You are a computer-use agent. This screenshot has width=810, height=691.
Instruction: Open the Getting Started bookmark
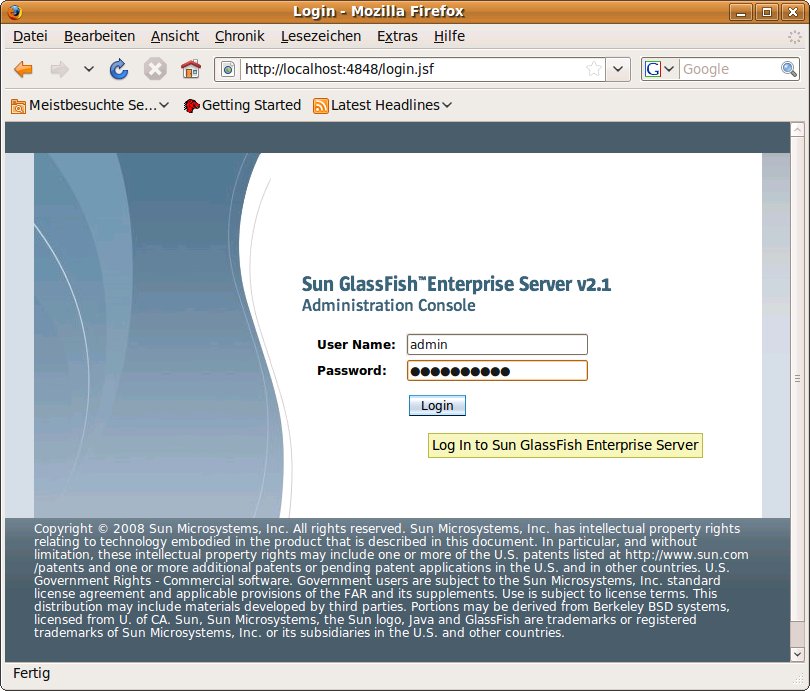click(242, 105)
